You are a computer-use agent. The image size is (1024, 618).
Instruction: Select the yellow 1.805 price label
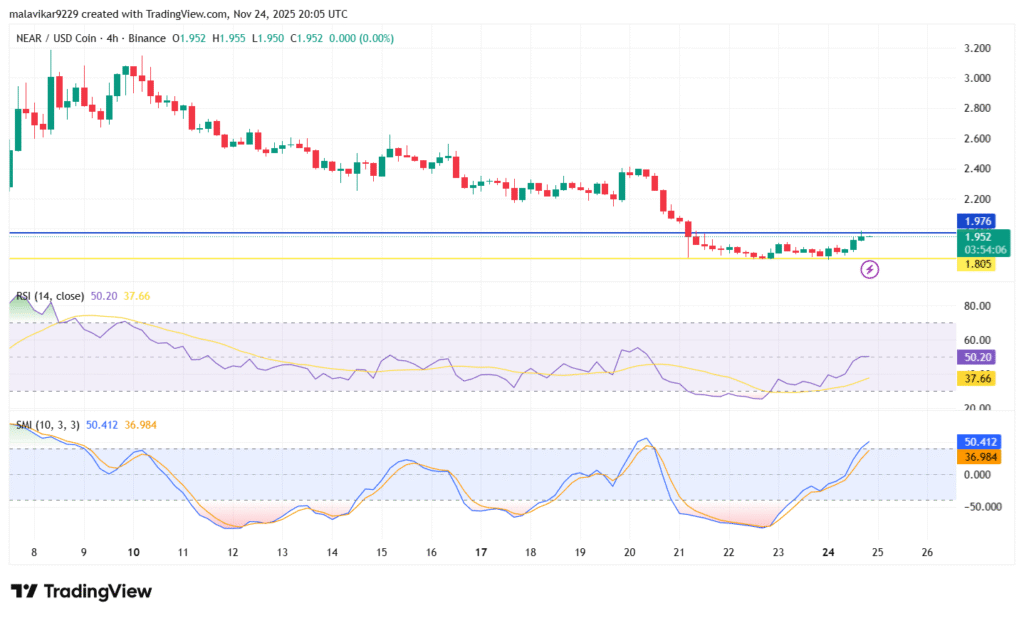tap(975, 265)
